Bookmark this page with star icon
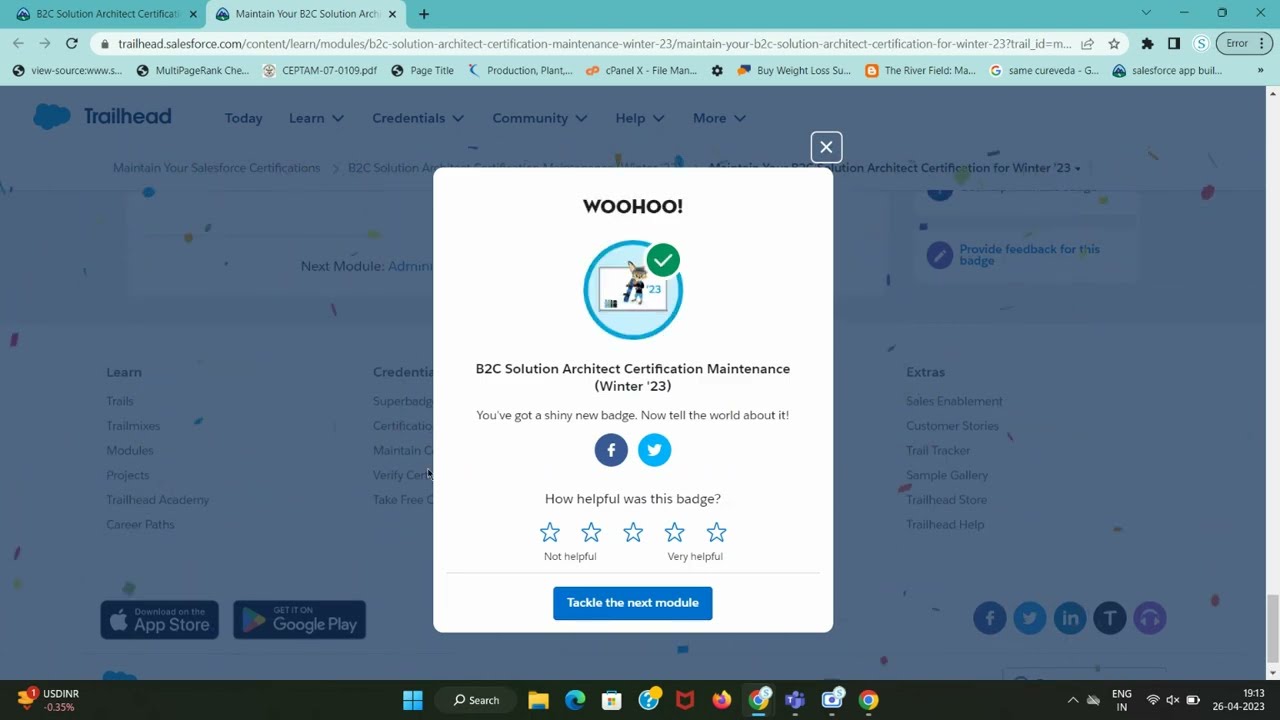1280x720 pixels. click(1114, 43)
